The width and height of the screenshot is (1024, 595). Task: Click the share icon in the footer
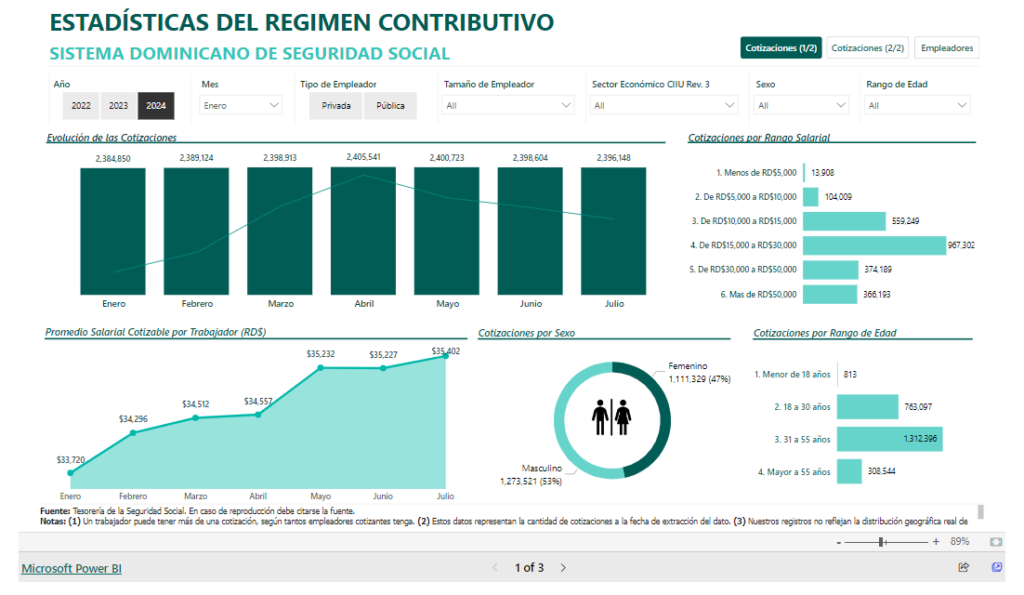[964, 567]
